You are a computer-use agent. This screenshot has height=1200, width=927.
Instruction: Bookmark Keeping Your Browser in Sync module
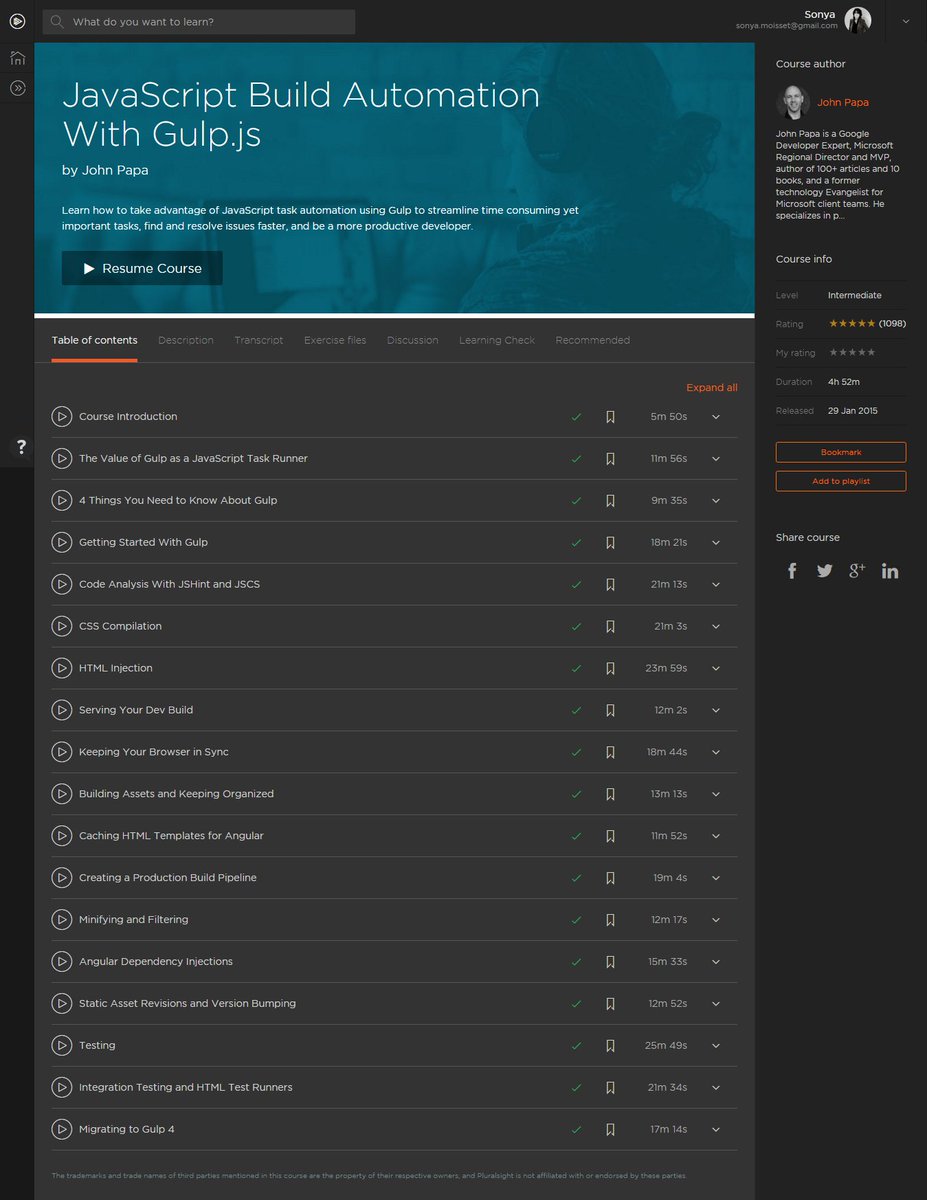[x=610, y=752]
